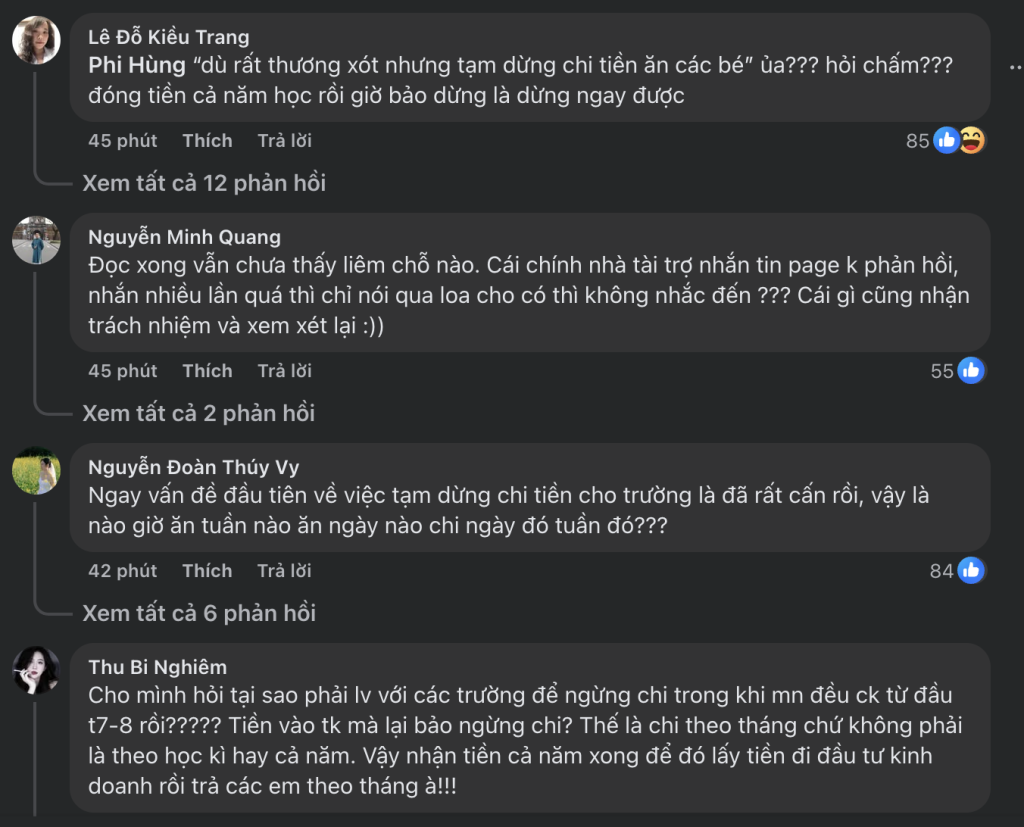This screenshot has height=827, width=1024.
Task: Click the haha emoji on Kiều Trang's comment
Action: 972,141
